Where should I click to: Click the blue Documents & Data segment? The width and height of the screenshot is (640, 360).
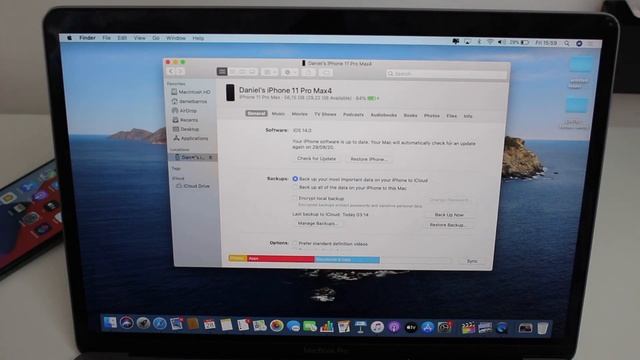(347, 260)
